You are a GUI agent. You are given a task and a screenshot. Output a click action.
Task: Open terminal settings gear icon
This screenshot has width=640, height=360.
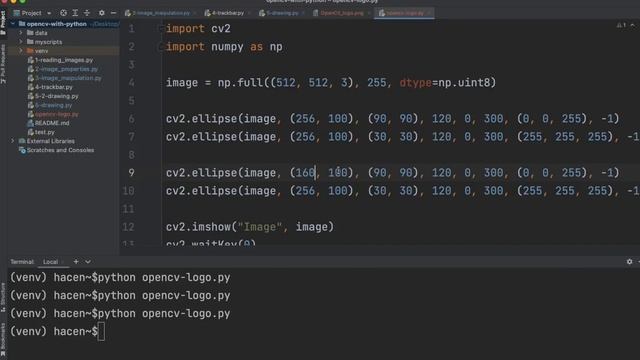coord(629,262)
